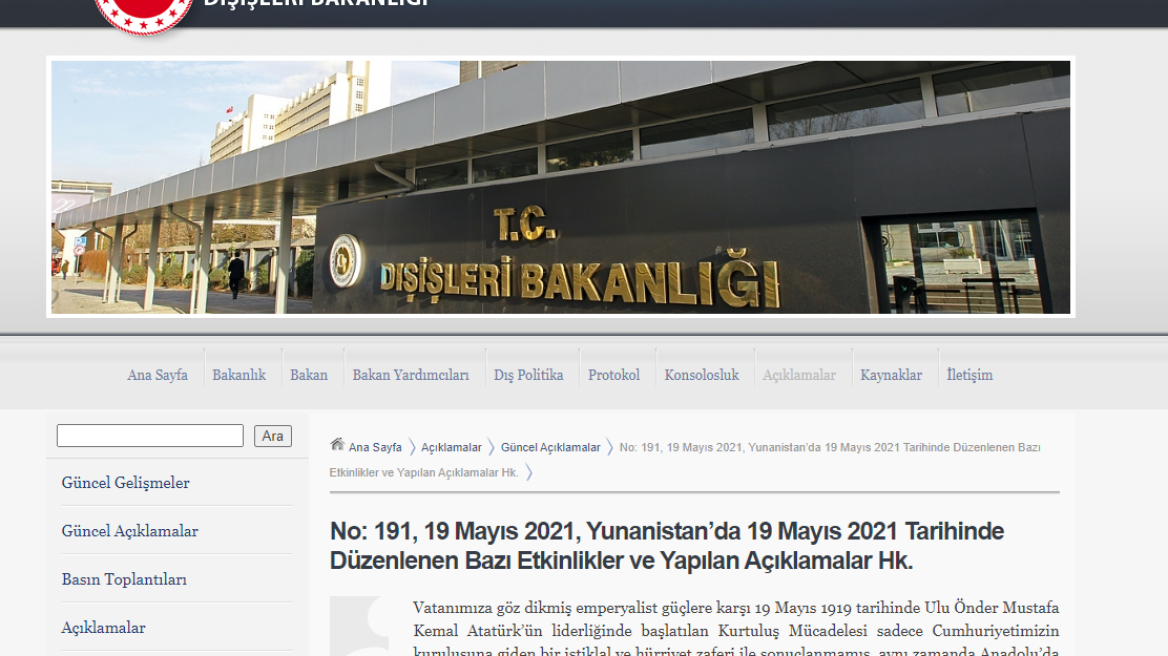
Task: Click the home icon in breadcrumb
Action: coord(337,445)
